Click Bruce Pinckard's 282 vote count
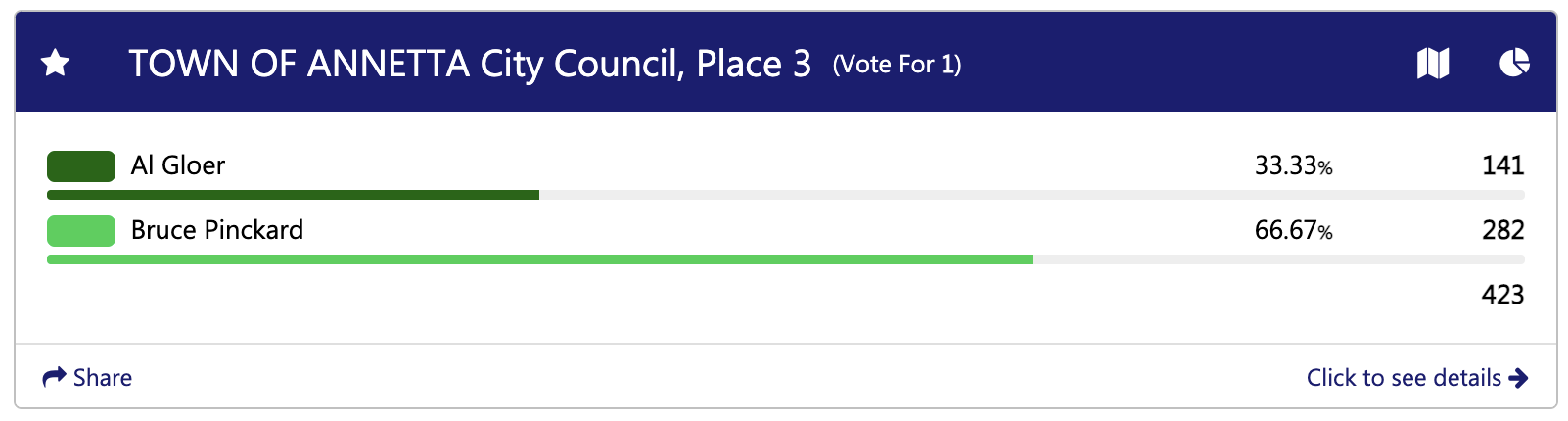This screenshot has height=421, width=1568. click(x=1502, y=230)
